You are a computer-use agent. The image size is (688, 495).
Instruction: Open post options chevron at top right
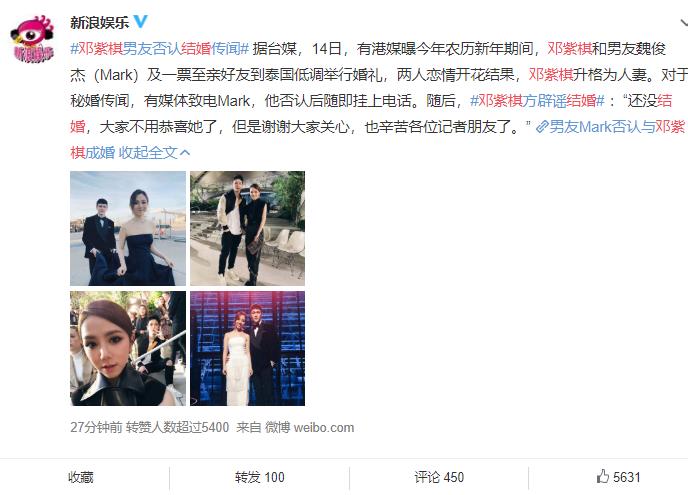coord(684,22)
